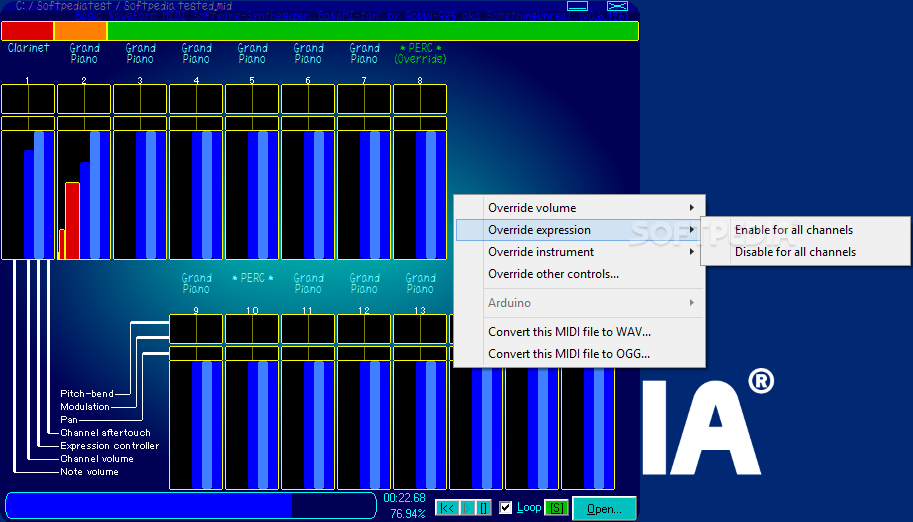Click the green segment of the top bar
The height and width of the screenshot is (522, 913).
coord(373,31)
